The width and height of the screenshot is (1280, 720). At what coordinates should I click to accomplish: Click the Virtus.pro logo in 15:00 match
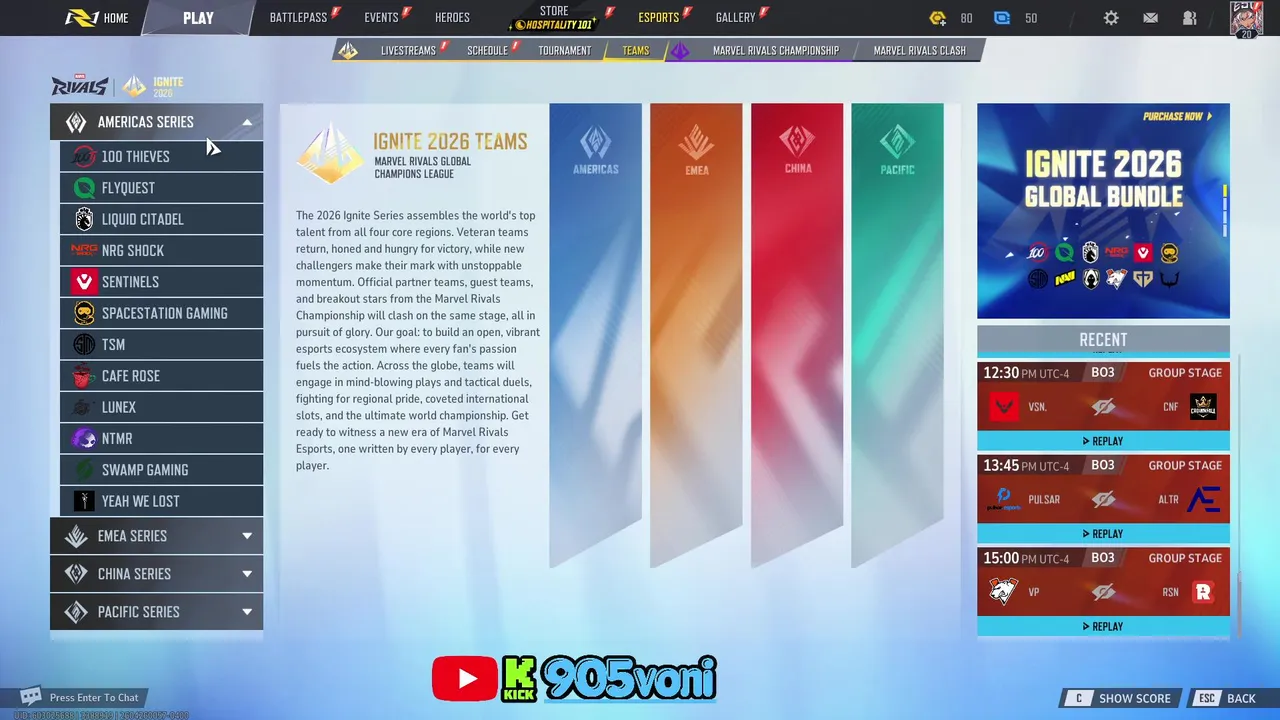[x=1003, y=592]
